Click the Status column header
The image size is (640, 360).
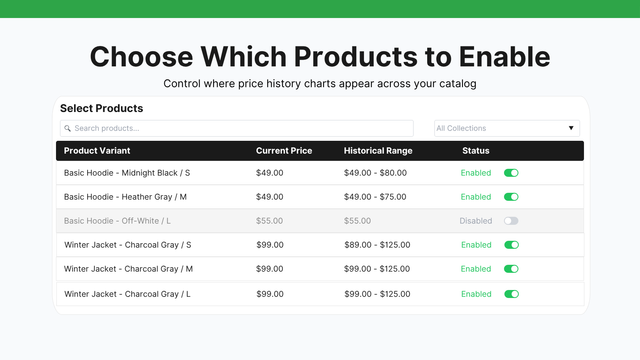click(476, 151)
